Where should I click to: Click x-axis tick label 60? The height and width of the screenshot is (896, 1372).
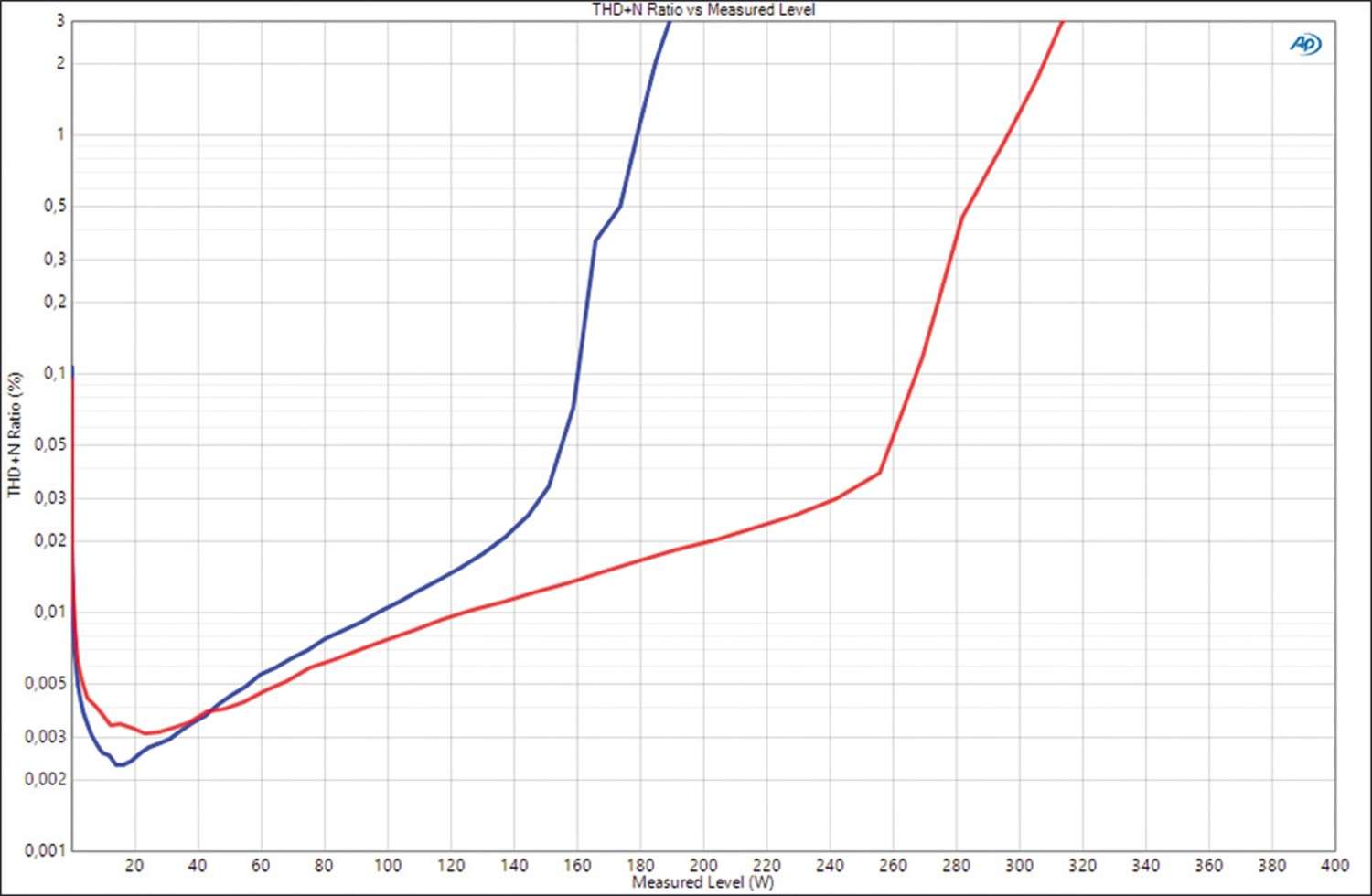pyautogui.click(x=261, y=865)
